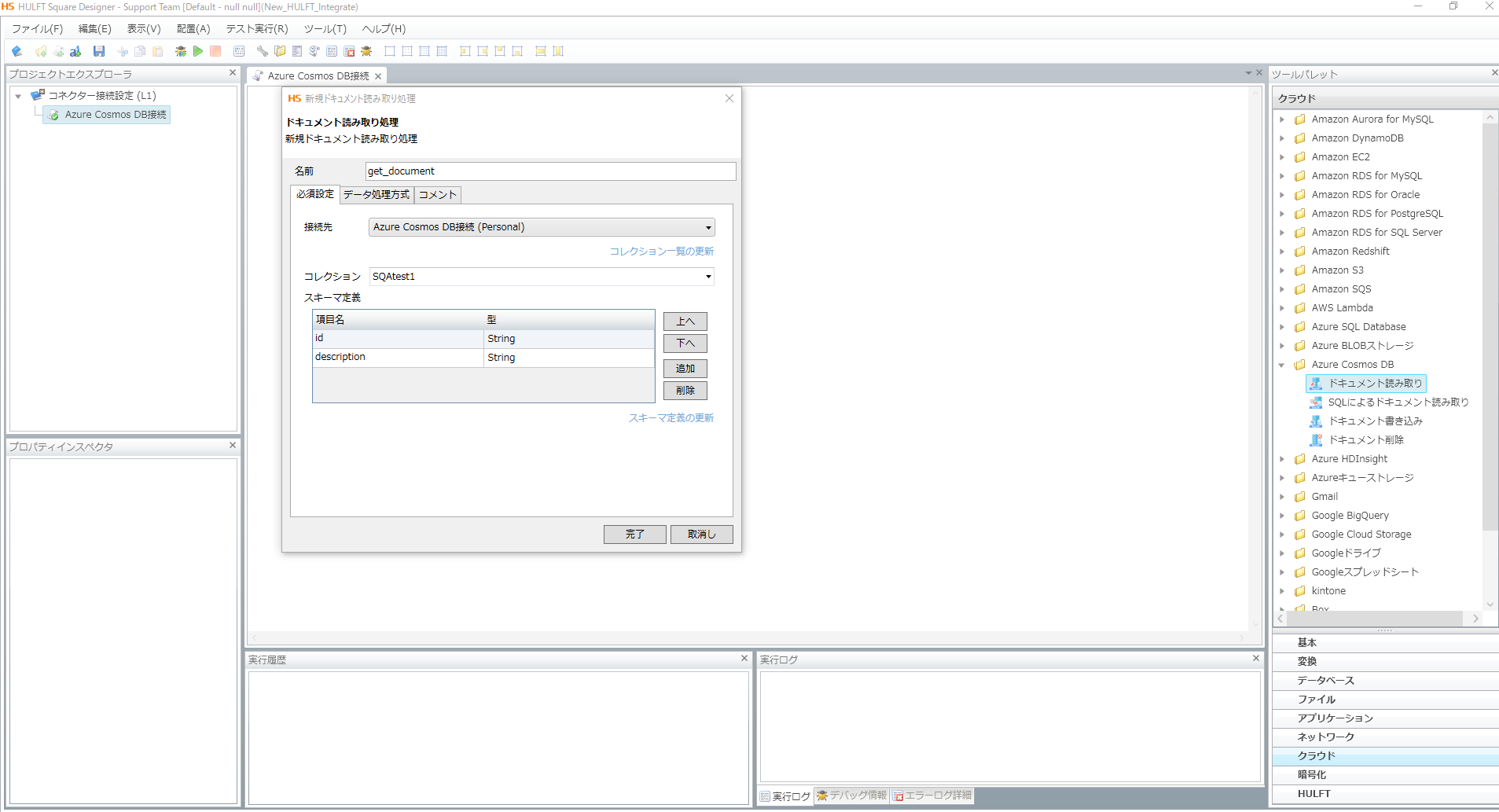Open the HULFT palette category

pyautogui.click(x=1385, y=794)
